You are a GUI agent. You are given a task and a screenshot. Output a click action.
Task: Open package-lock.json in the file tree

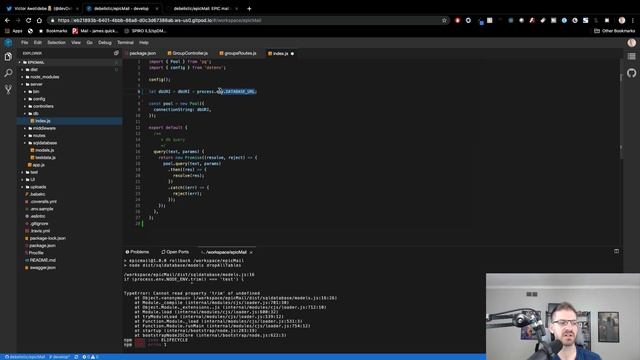click(x=47, y=238)
